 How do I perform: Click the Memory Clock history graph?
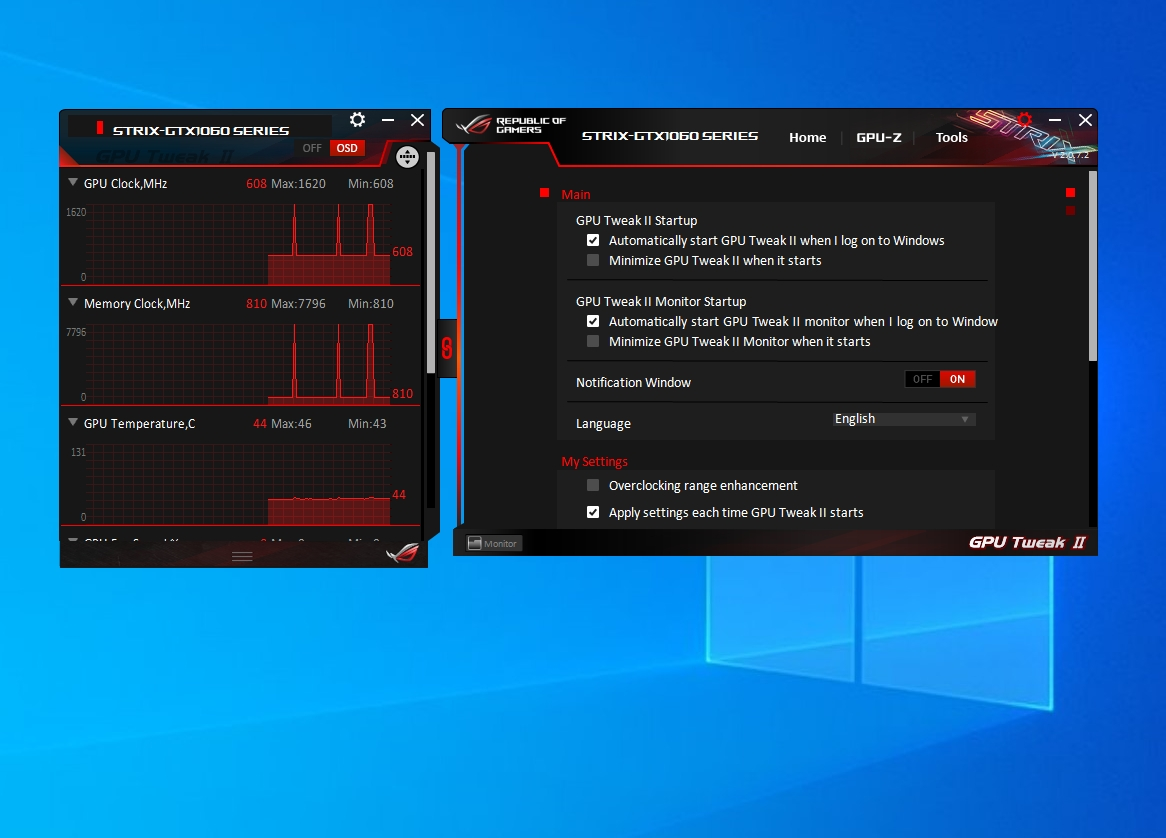[x=238, y=364]
